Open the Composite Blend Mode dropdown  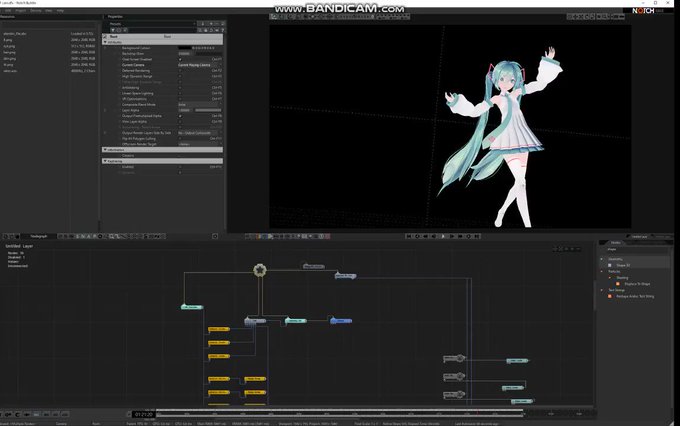pos(199,105)
